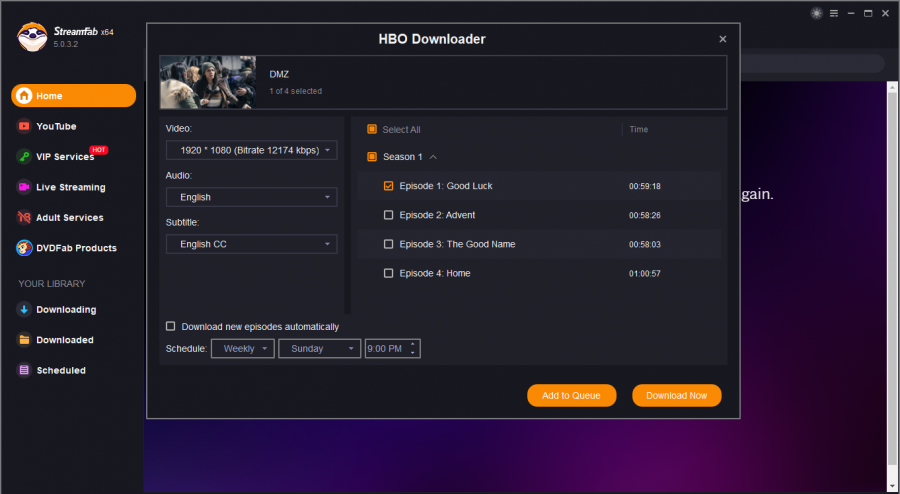Click the DVDFab Products icon
The width and height of the screenshot is (900, 494).
click(24, 248)
